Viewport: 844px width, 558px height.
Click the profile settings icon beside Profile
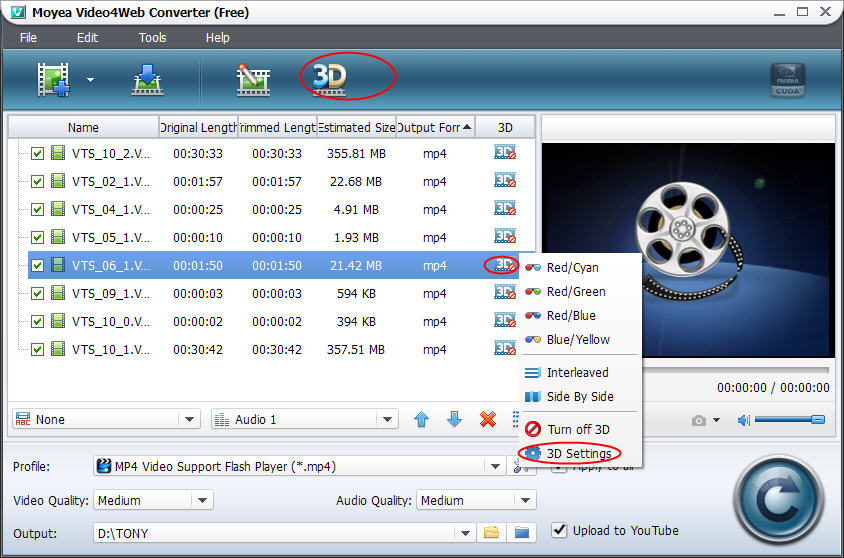pos(521,467)
